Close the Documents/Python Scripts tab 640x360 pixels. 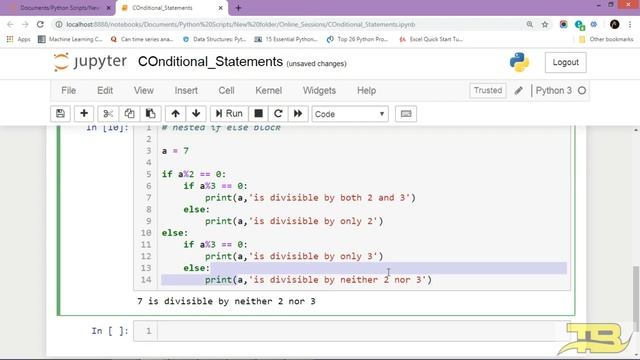(109, 8)
